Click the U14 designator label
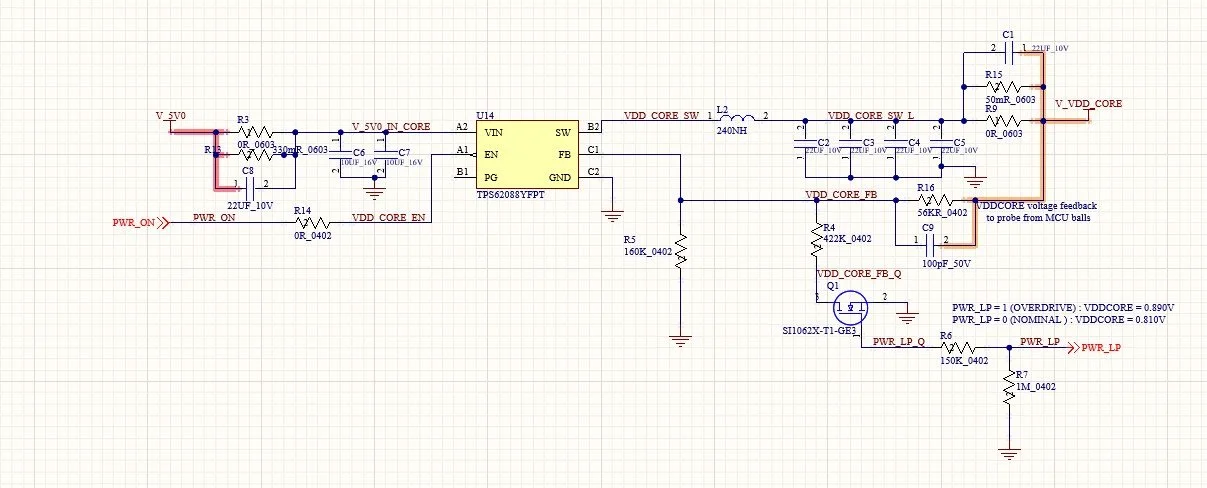The height and width of the screenshot is (488, 1207). pos(485,115)
